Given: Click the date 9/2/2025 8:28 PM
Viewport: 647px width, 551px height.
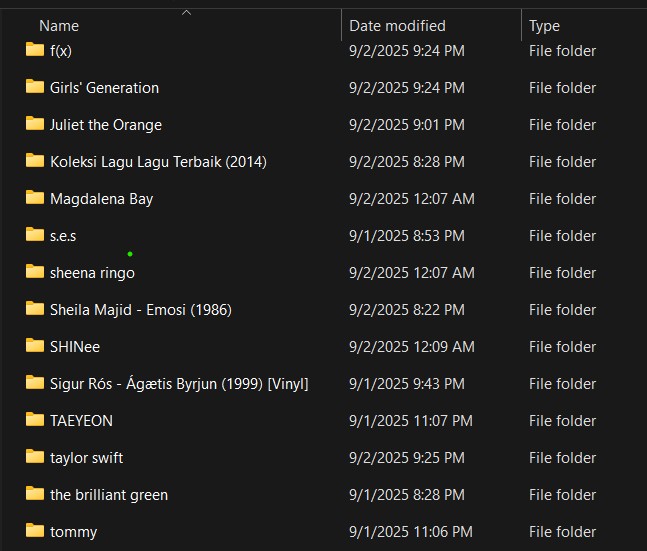Looking at the screenshot, I should (407, 162).
